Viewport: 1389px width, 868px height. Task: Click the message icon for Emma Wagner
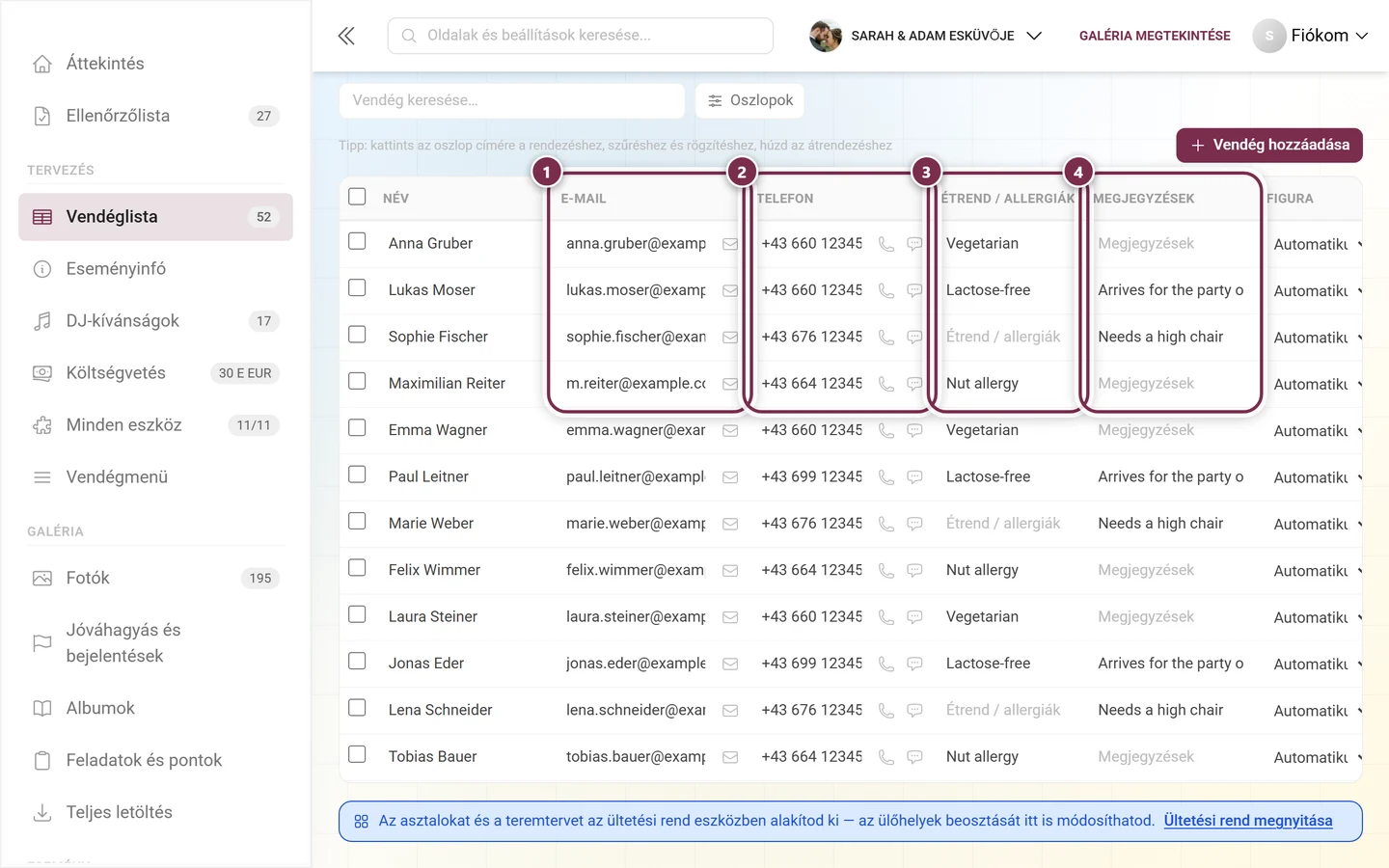(x=914, y=430)
